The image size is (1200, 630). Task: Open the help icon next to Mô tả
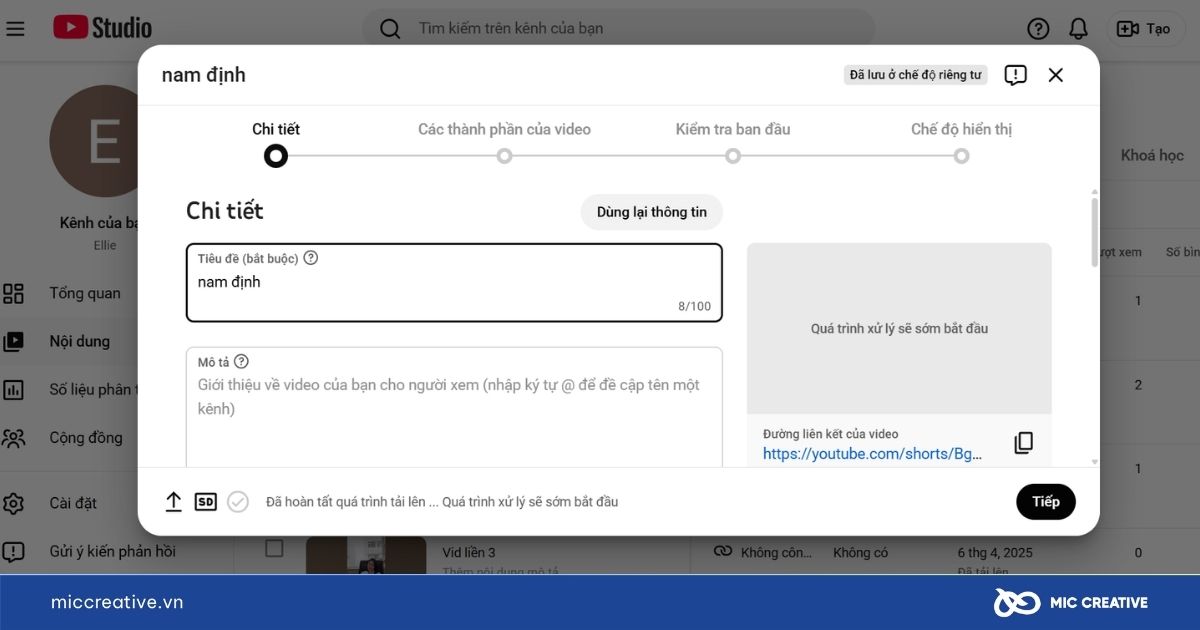pos(241,362)
